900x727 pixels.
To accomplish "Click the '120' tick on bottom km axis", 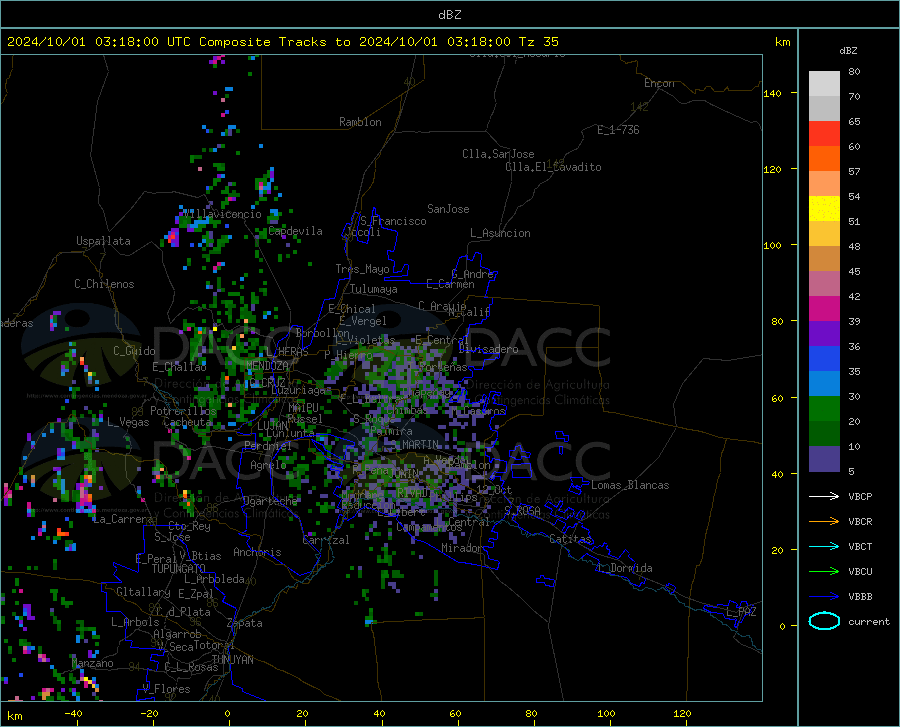I will pos(682,713).
